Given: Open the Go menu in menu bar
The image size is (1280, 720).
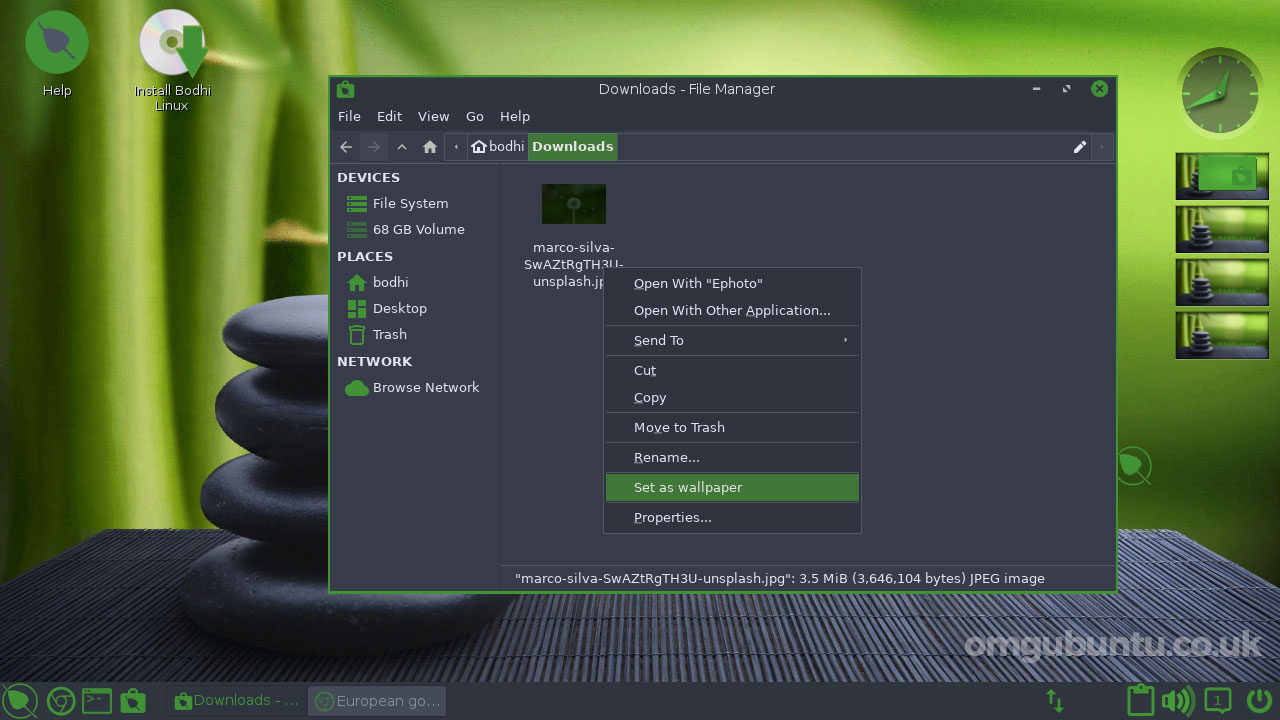Looking at the screenshot, I should click(x=475, y=117).
